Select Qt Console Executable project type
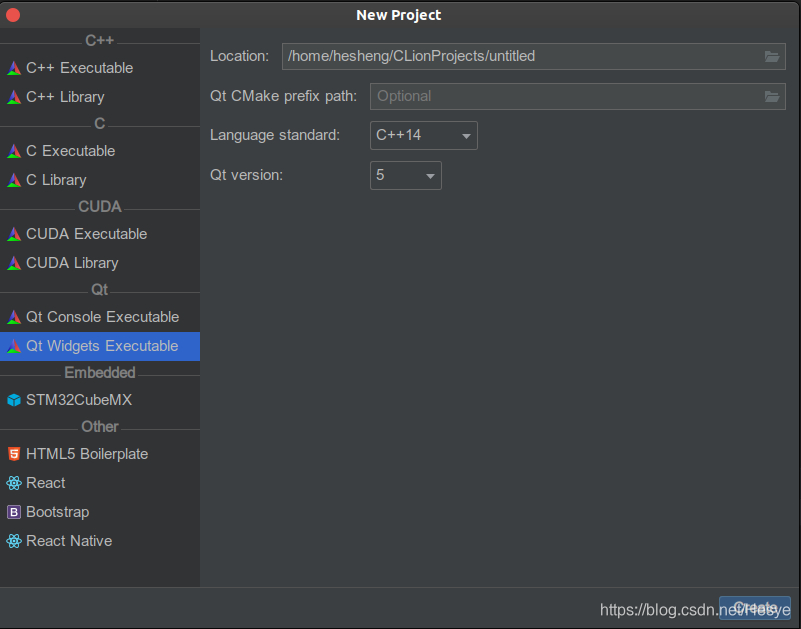Viewport: 801px width, 629px height. point(100,317)
